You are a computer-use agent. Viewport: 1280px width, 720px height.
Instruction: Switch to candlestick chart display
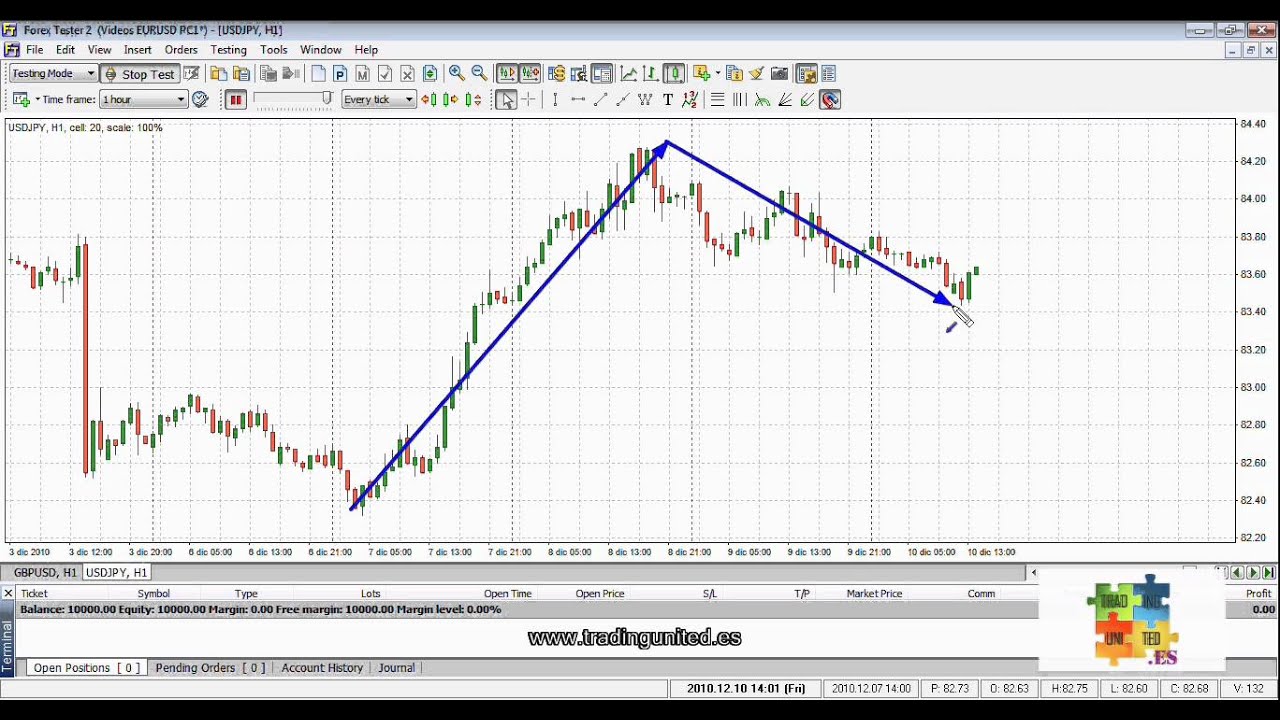[x=674, y=73]
